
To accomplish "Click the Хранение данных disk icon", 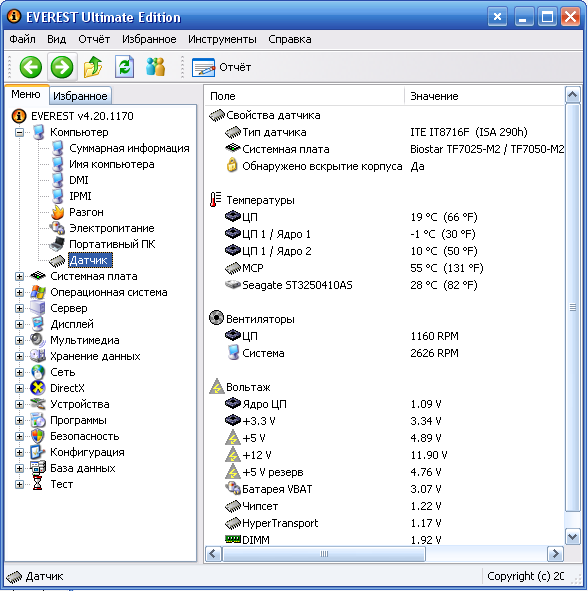I will pyautogui.click(x=38, y=356).
